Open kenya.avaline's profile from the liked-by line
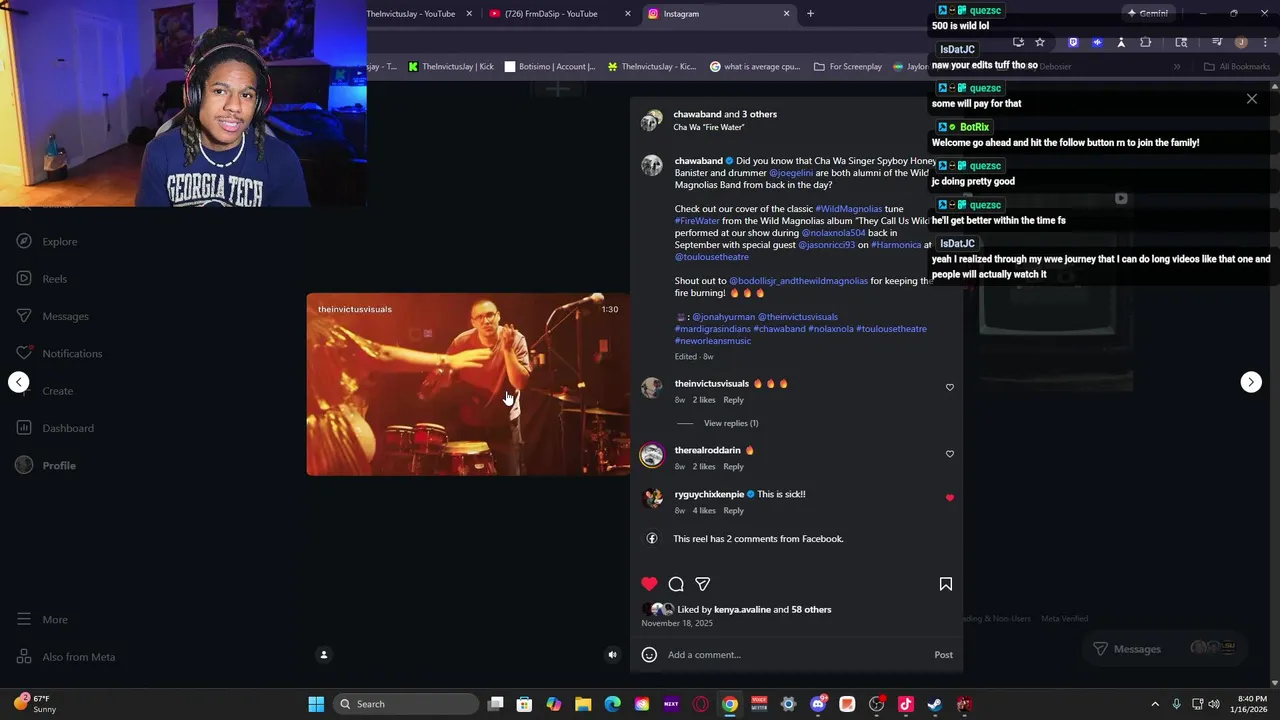 742,609
